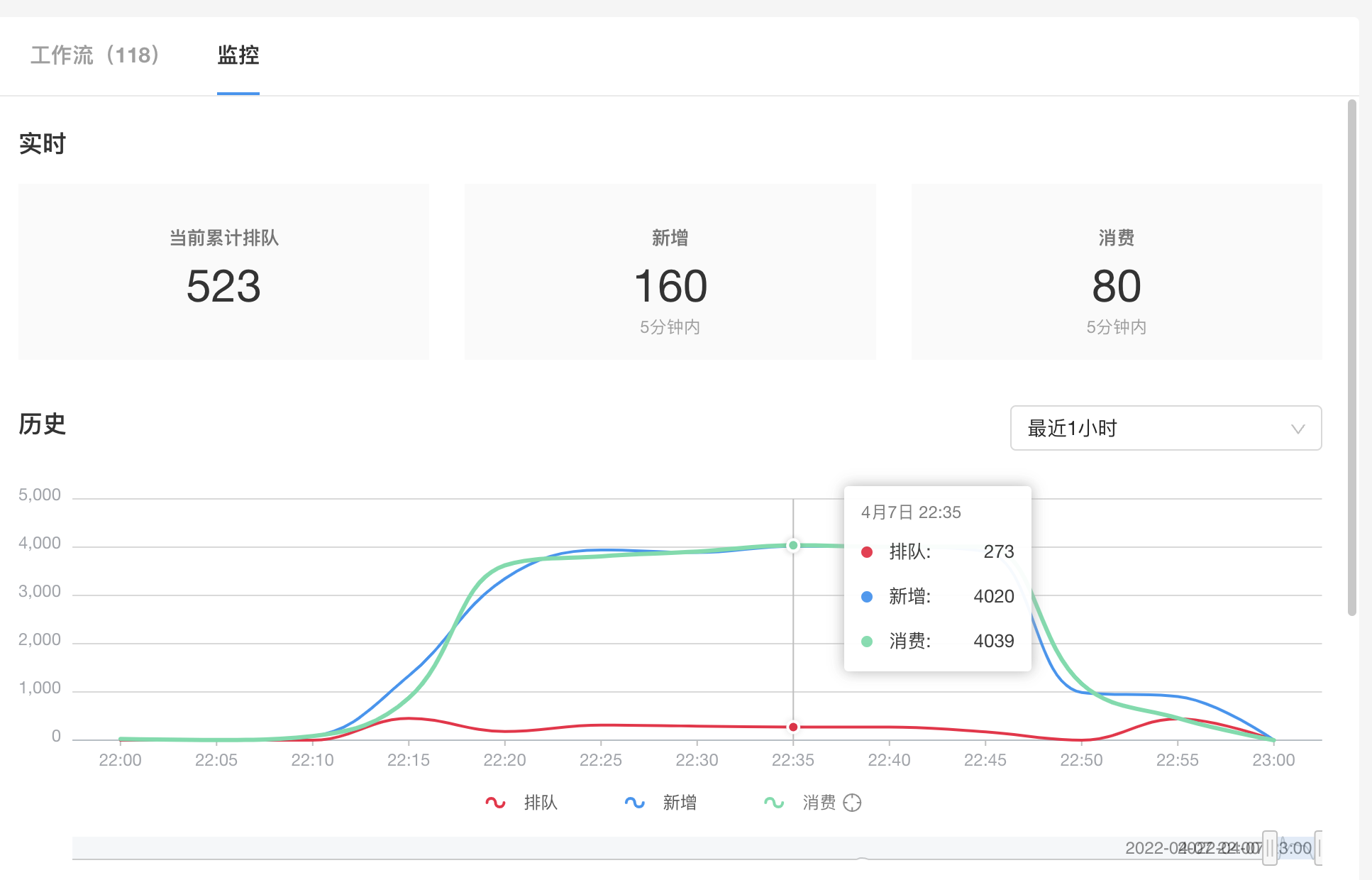Click the green 消费 legend line icon
This screenshot has width=1372, height=880.
(773, 803)
